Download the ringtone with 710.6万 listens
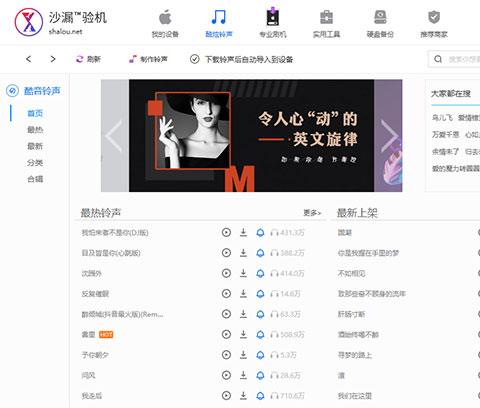480x408 pixels. coord(243,396)
